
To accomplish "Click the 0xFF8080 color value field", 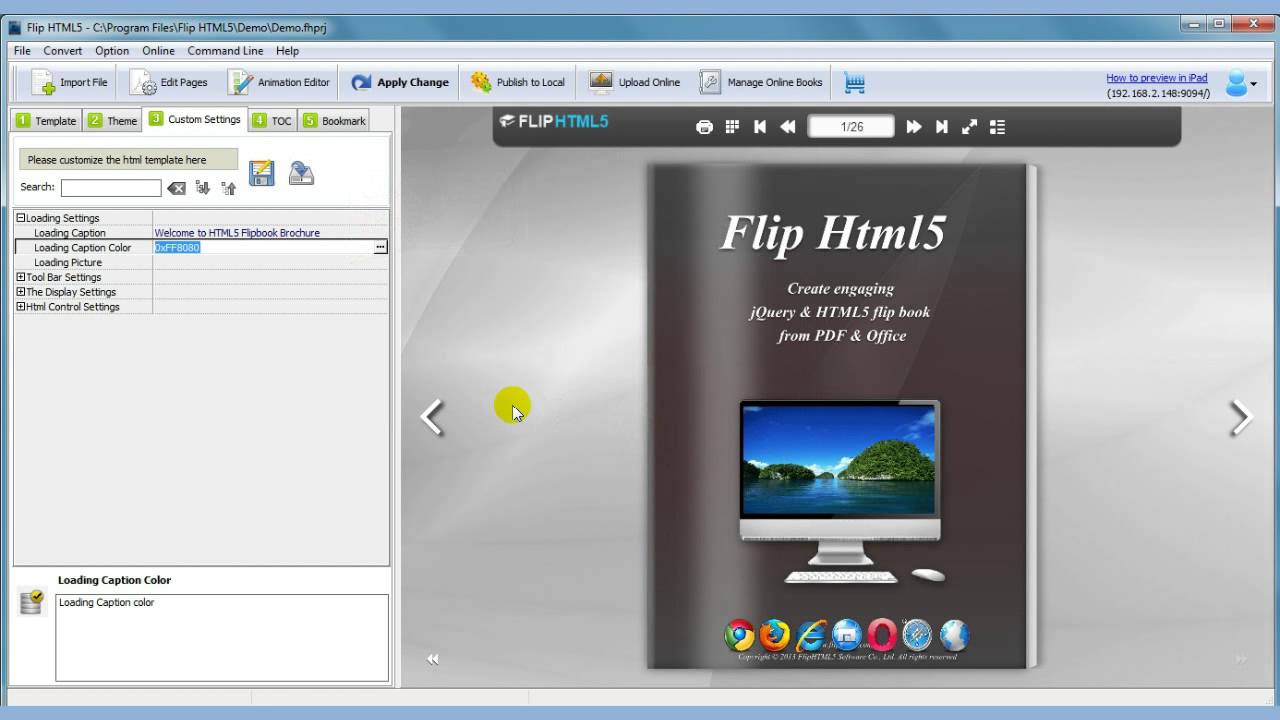I will point(263,247).
